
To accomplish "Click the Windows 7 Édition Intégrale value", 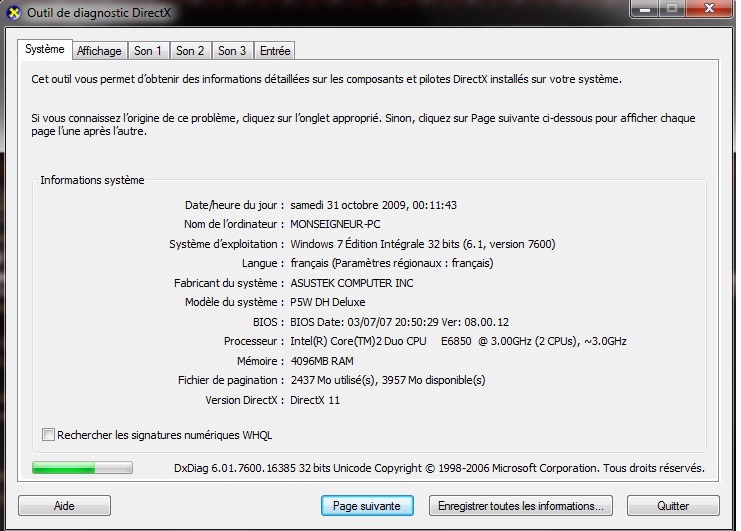I will pyautogui.click(x=422, y=244).
